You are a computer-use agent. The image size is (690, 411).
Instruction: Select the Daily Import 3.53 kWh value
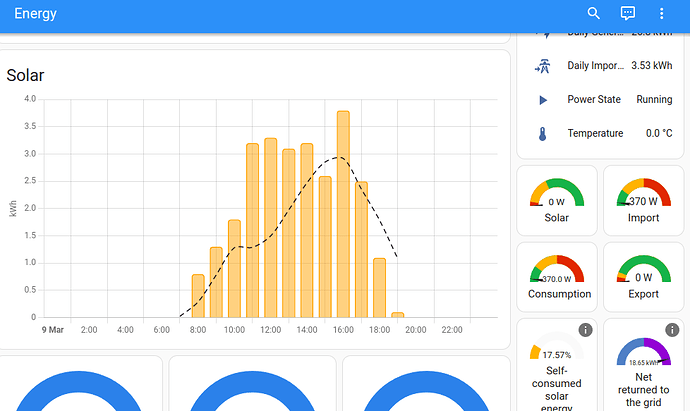[652, 66]
